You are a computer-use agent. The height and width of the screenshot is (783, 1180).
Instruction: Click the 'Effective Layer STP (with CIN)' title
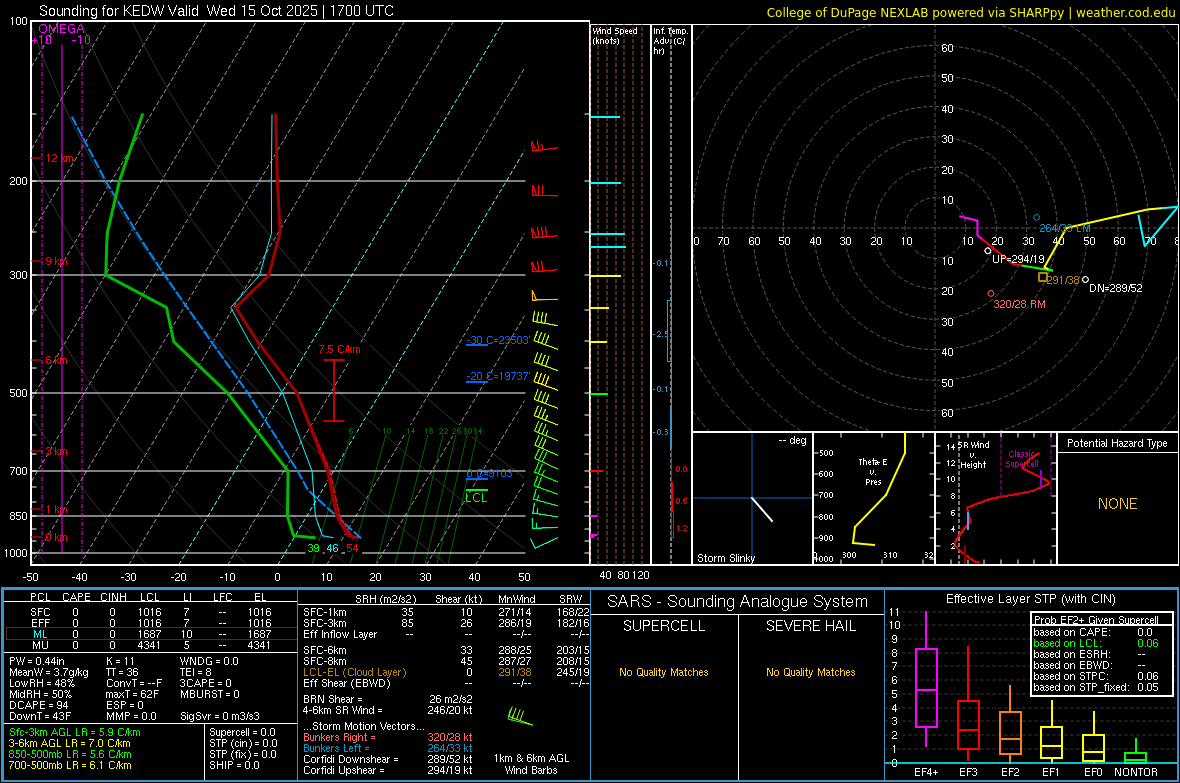tap(1030, 599)
